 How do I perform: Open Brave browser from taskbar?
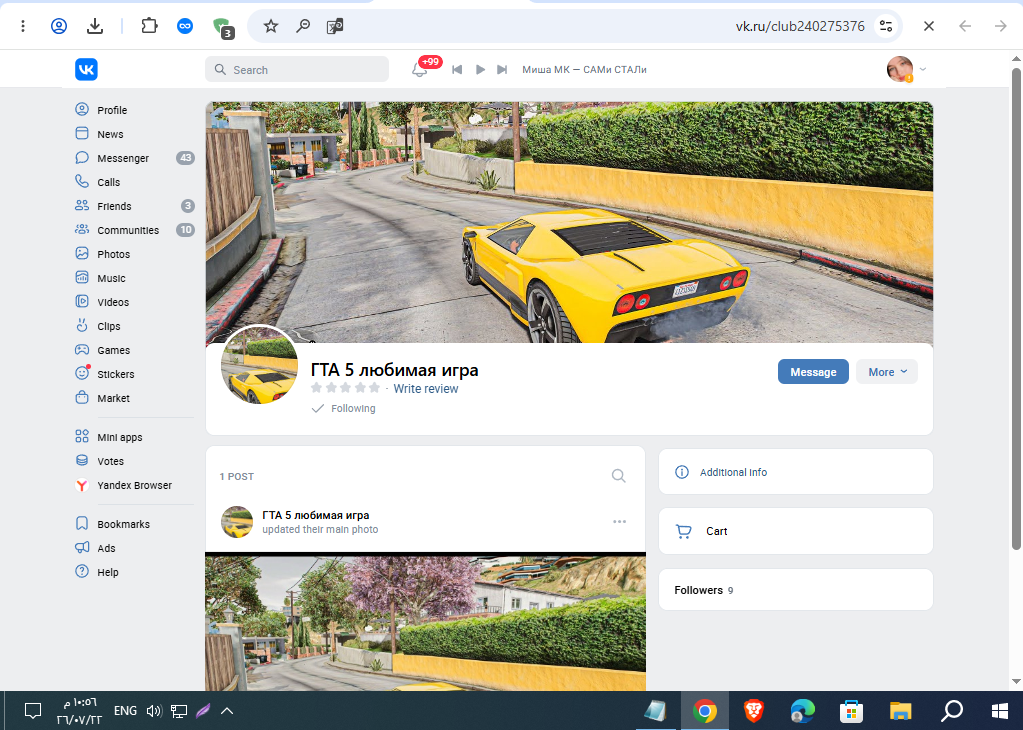pyautogui.click(x=754, y=710)
